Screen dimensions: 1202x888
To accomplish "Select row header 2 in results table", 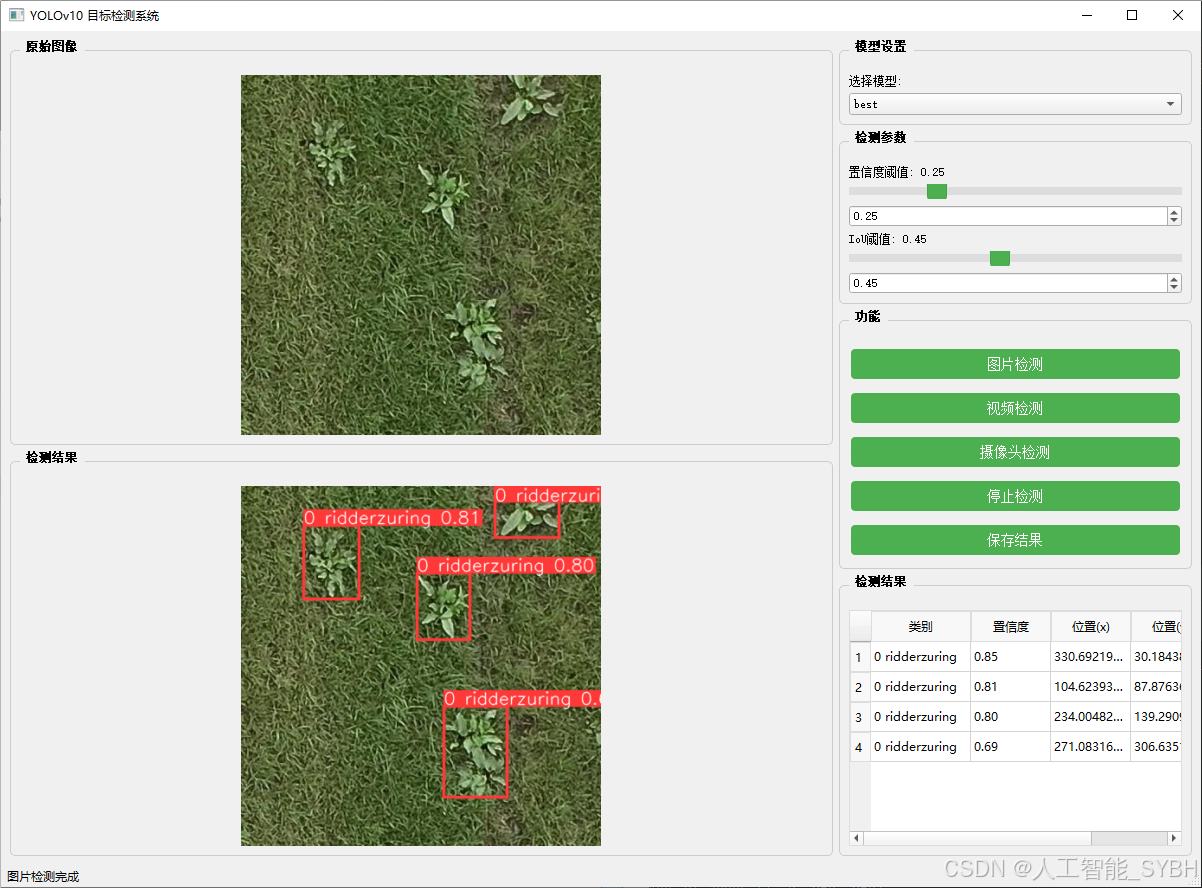I will (x=860, y=687).
